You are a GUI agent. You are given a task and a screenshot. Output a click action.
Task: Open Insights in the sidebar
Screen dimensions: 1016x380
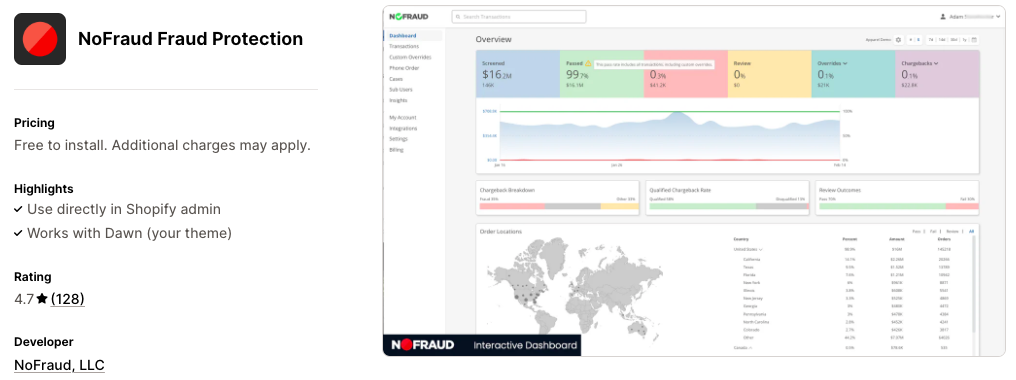398,101
